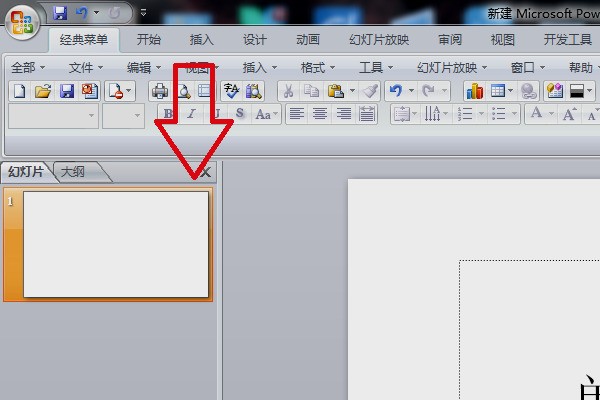
Task: Toggle text shadow S button
Action: [x=240, y=114]
